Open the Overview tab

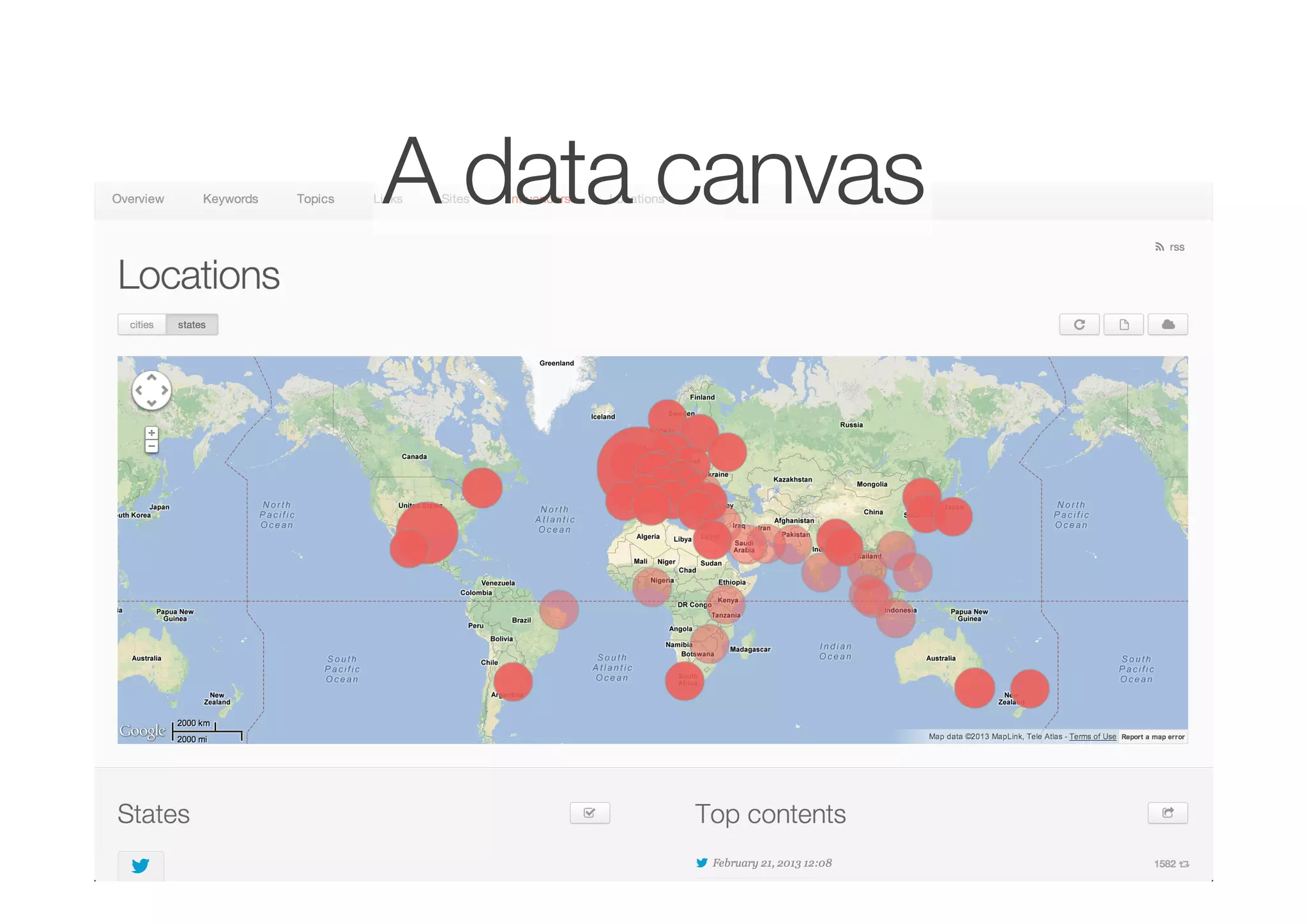[x=138, y=199]
